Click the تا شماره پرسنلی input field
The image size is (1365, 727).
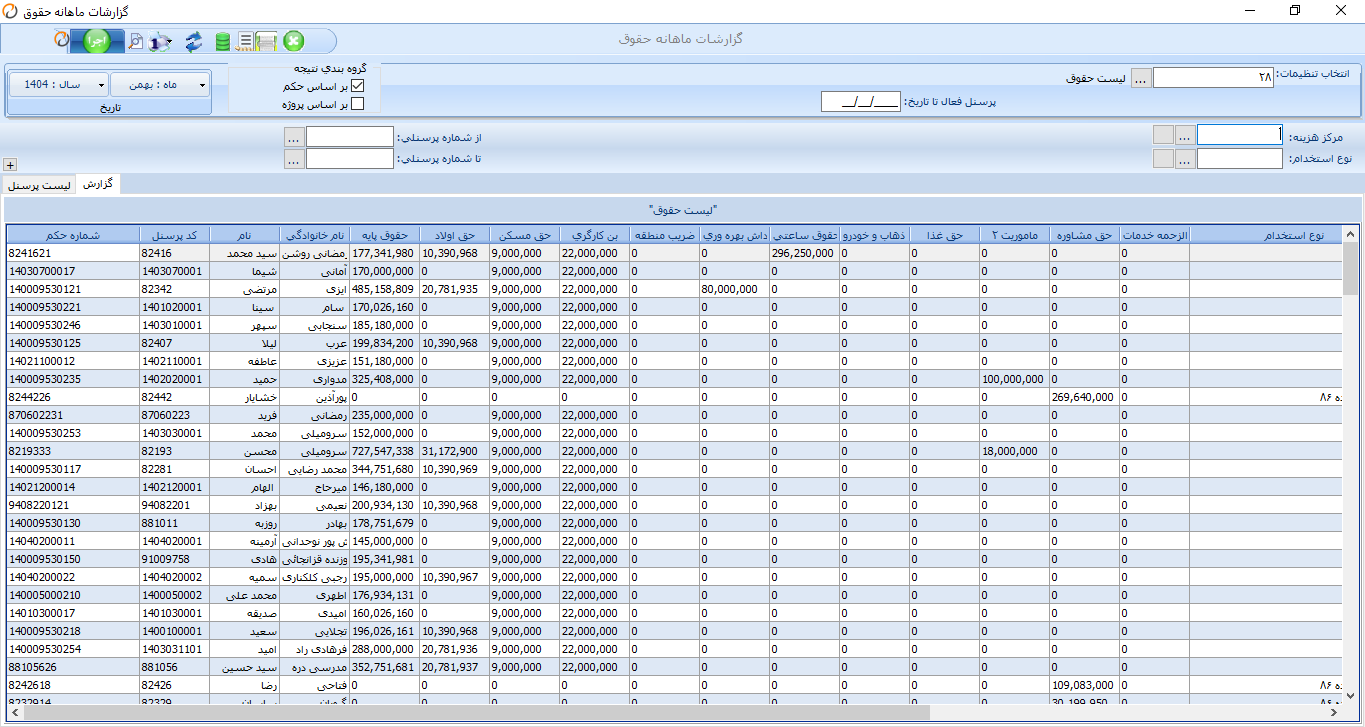(x=350, y=159)
